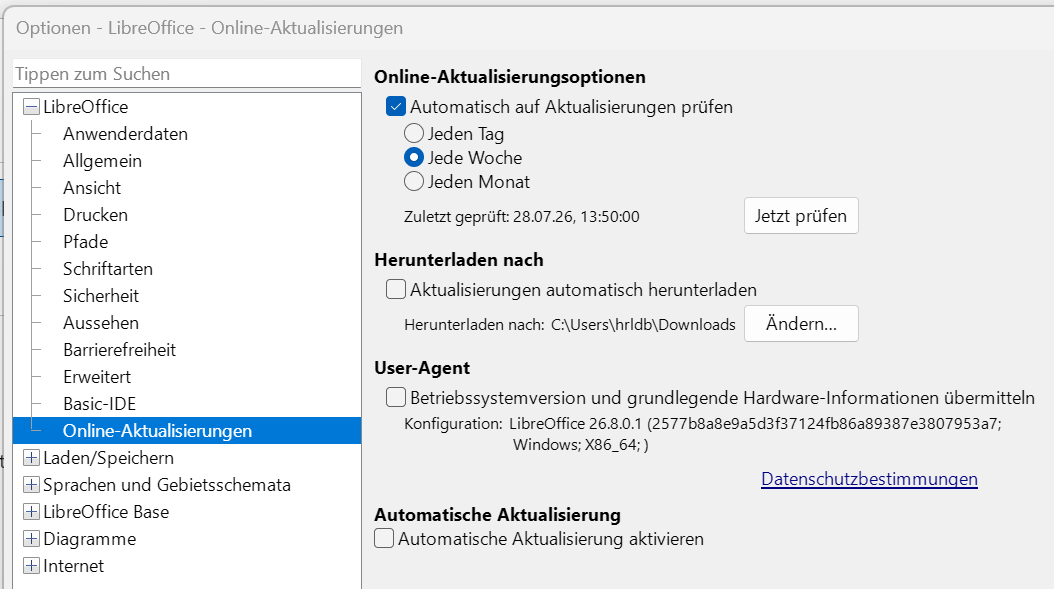The image size is (1054, 589).
Task: Click the Zuletzt geprüft timestamp text
Action: coord(522,217)
